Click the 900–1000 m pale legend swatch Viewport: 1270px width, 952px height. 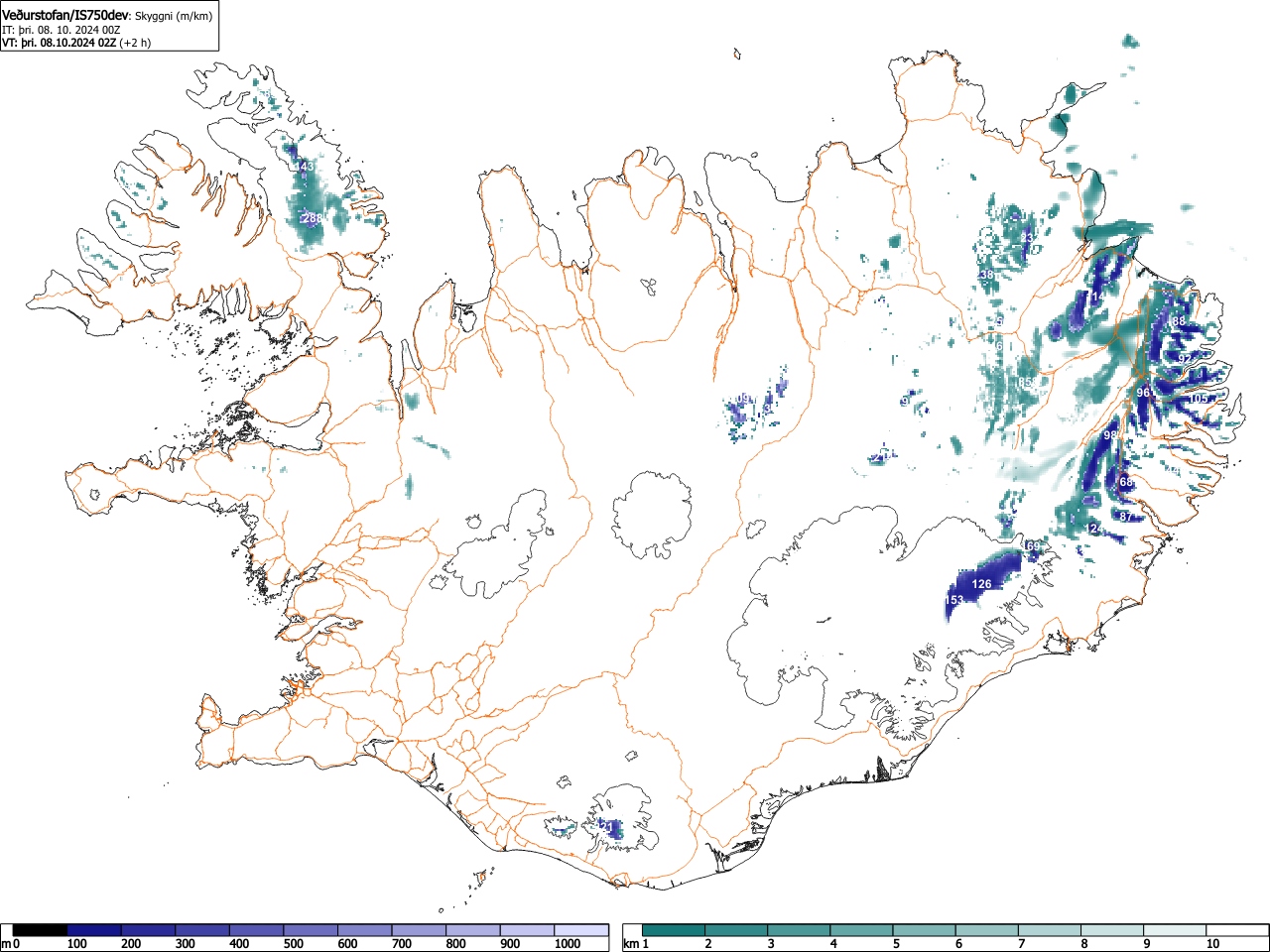(x=527, y=930)
